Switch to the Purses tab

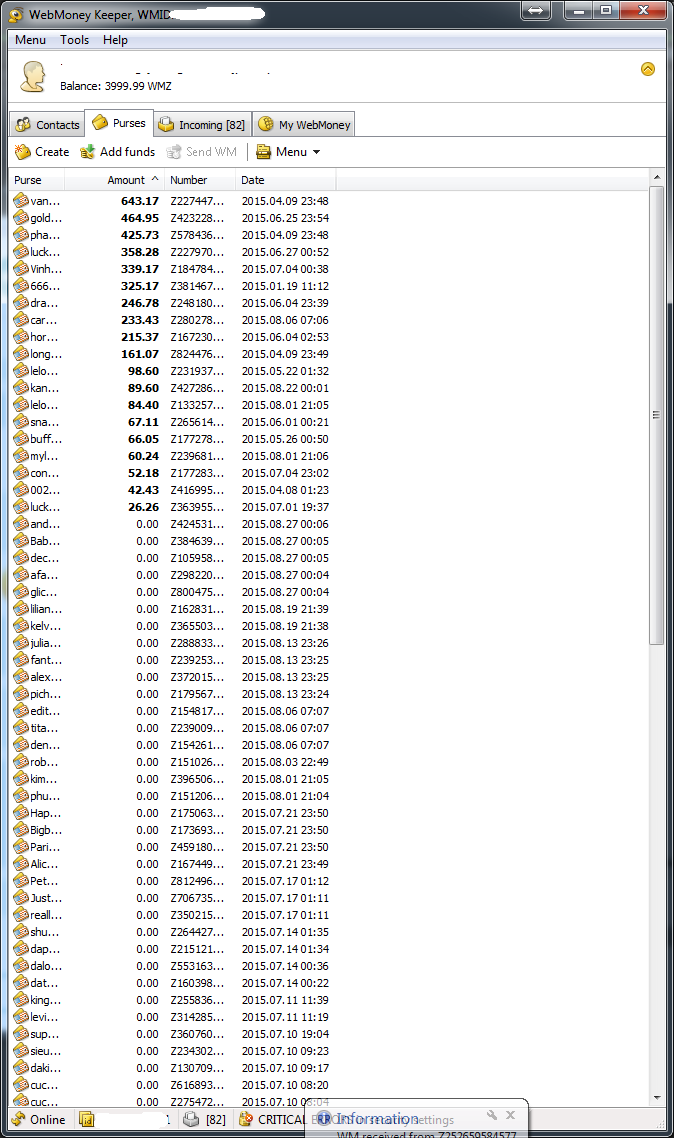(x=119, y=123)
